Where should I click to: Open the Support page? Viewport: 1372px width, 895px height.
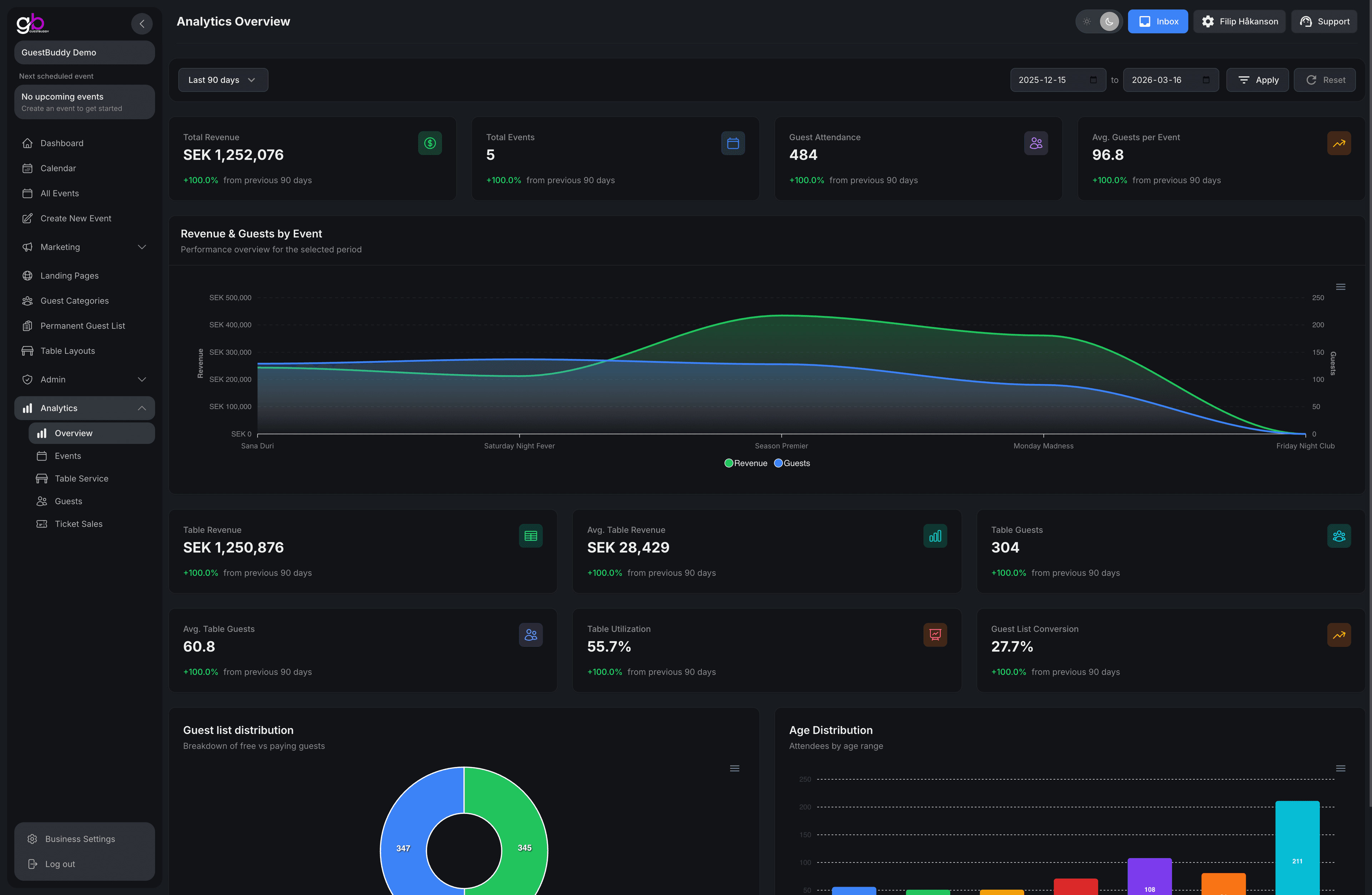point(1324,21)
